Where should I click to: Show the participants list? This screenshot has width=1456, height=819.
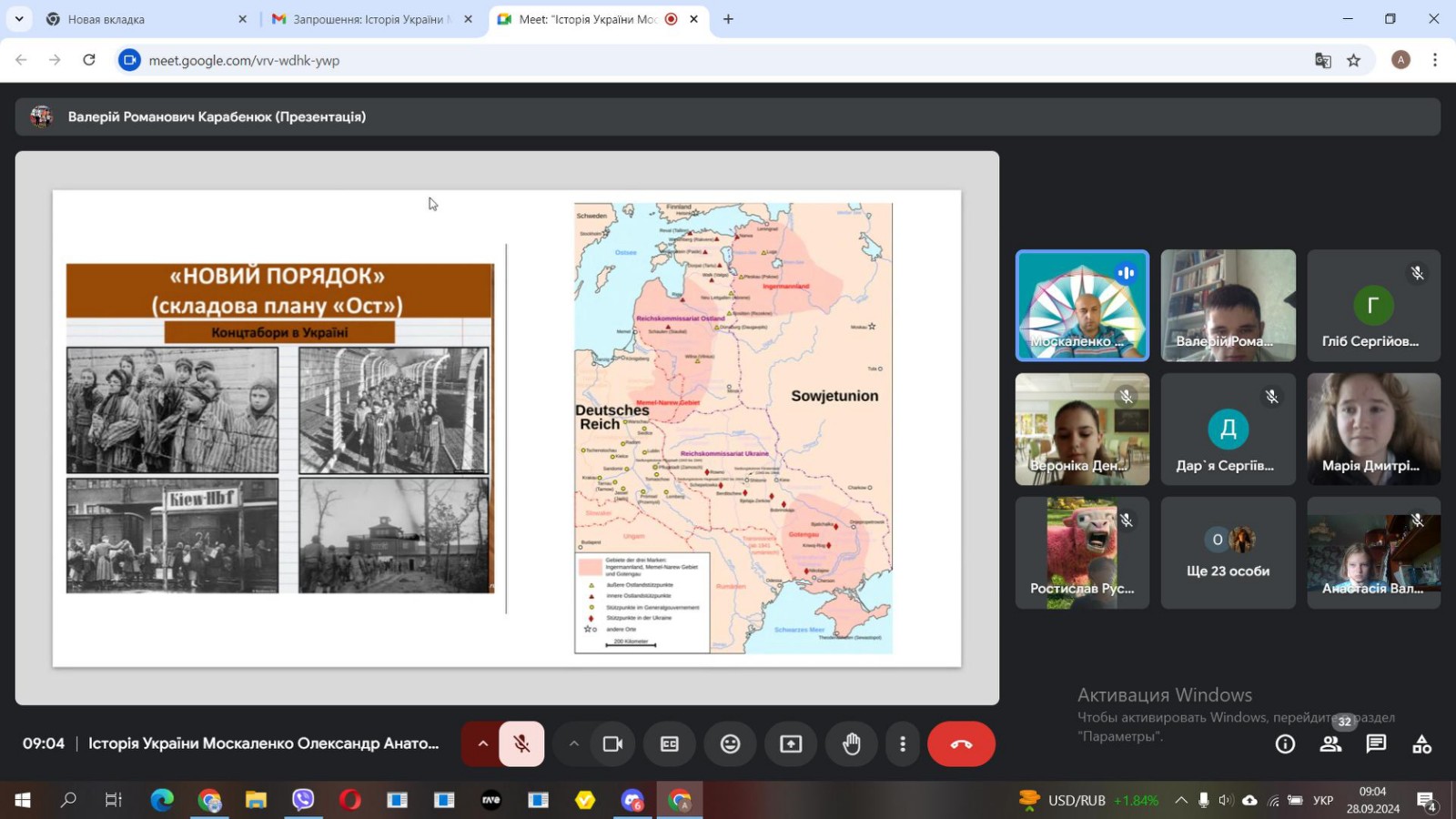pyautogui.click(x=1330, y=744)
